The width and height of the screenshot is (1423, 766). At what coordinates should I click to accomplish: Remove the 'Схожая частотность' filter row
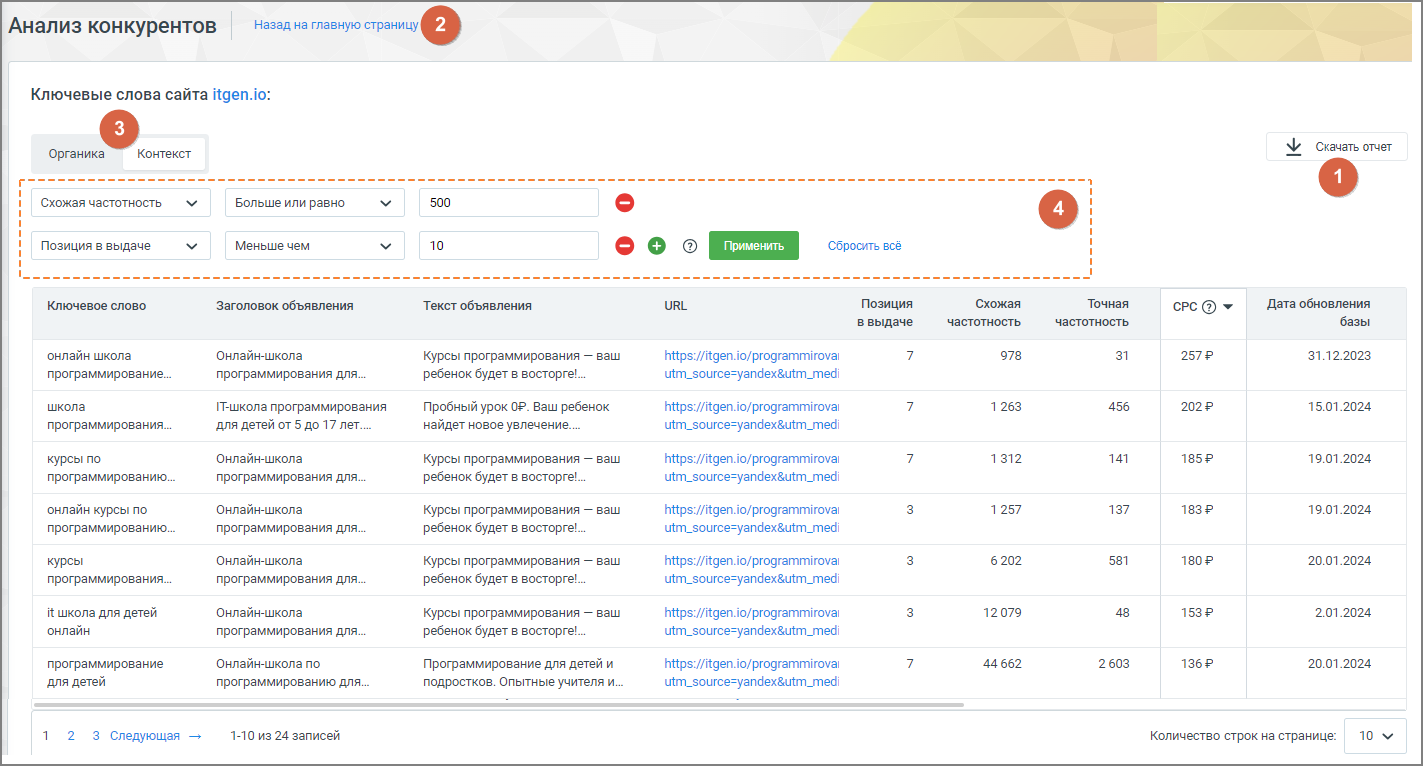point(624,203)
